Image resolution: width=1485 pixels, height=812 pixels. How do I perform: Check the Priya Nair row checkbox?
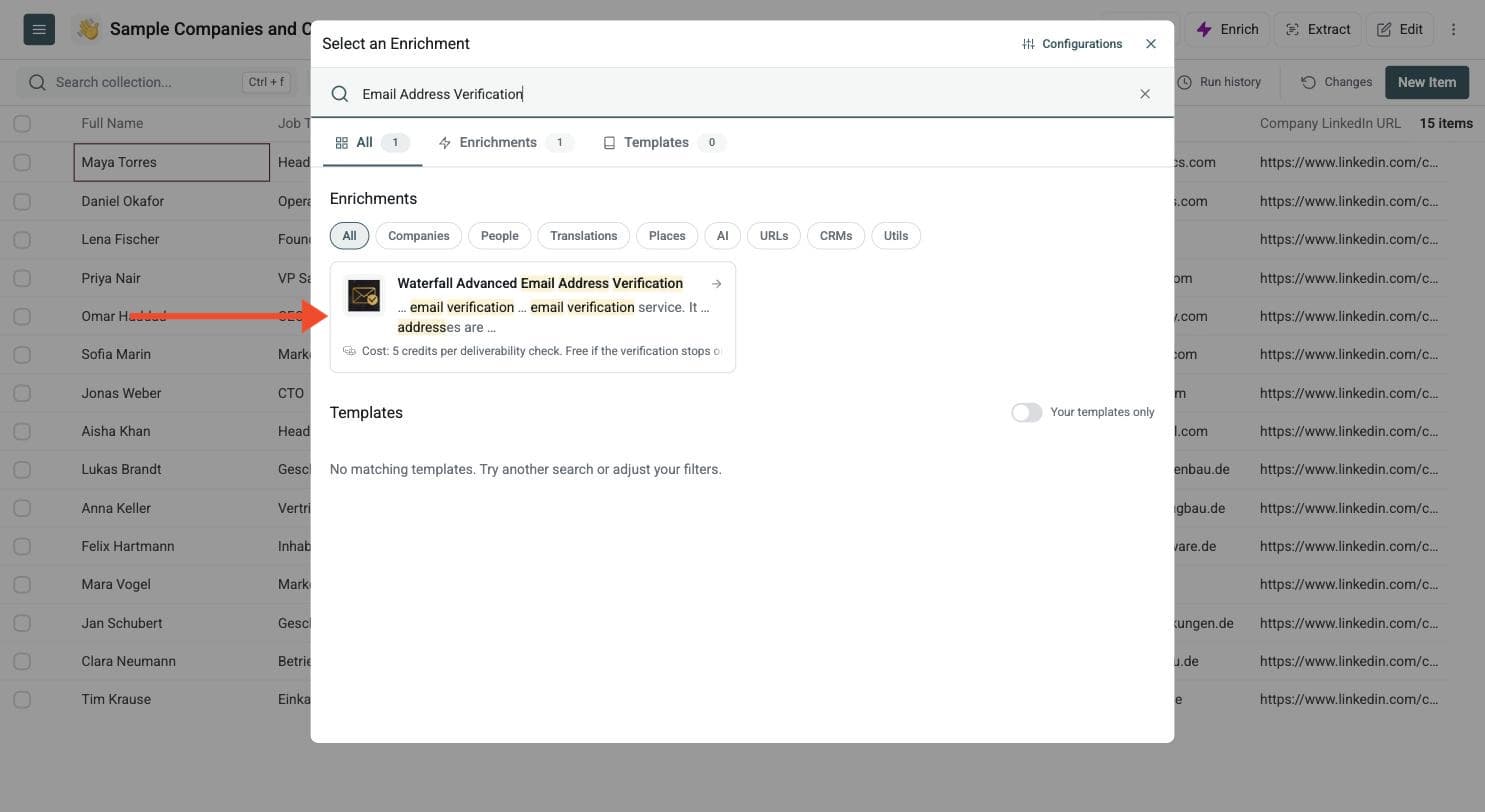click(22, 278)
